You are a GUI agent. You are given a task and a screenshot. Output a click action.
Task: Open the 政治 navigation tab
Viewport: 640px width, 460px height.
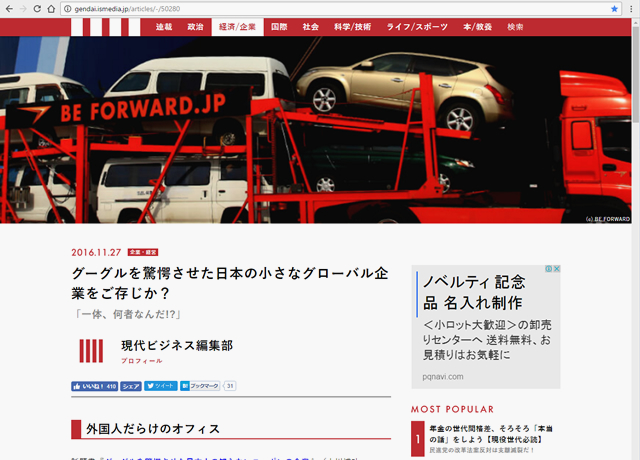pyautogui.click(x=194, y=27)
